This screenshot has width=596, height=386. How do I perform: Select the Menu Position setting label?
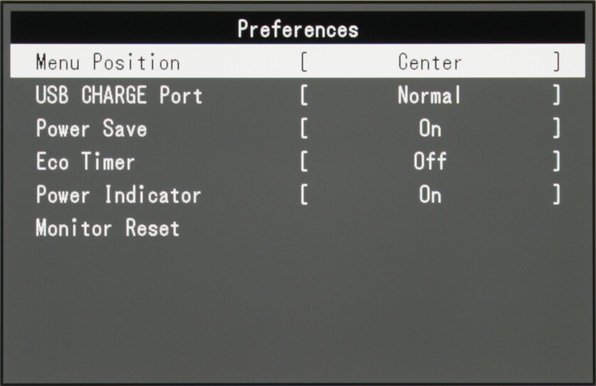point(108,62)
